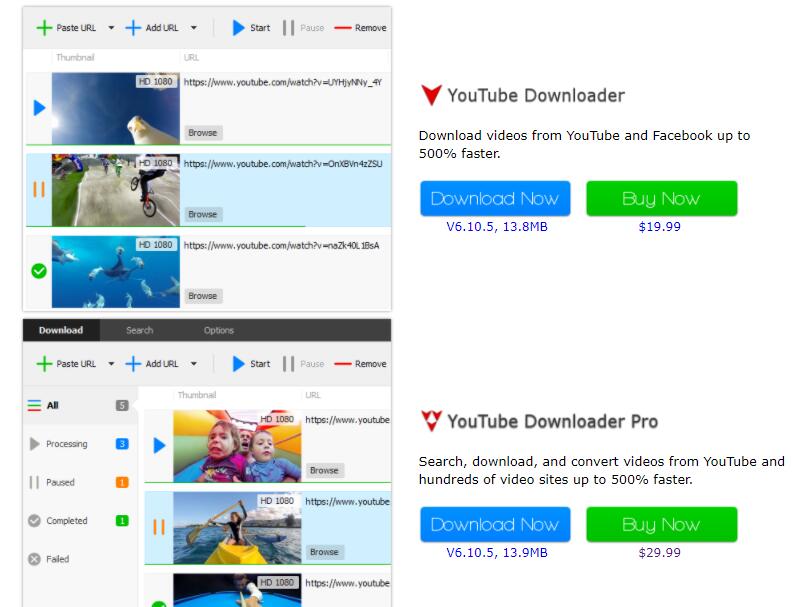Click orange pause icon beside kayak video

point(159,527)
